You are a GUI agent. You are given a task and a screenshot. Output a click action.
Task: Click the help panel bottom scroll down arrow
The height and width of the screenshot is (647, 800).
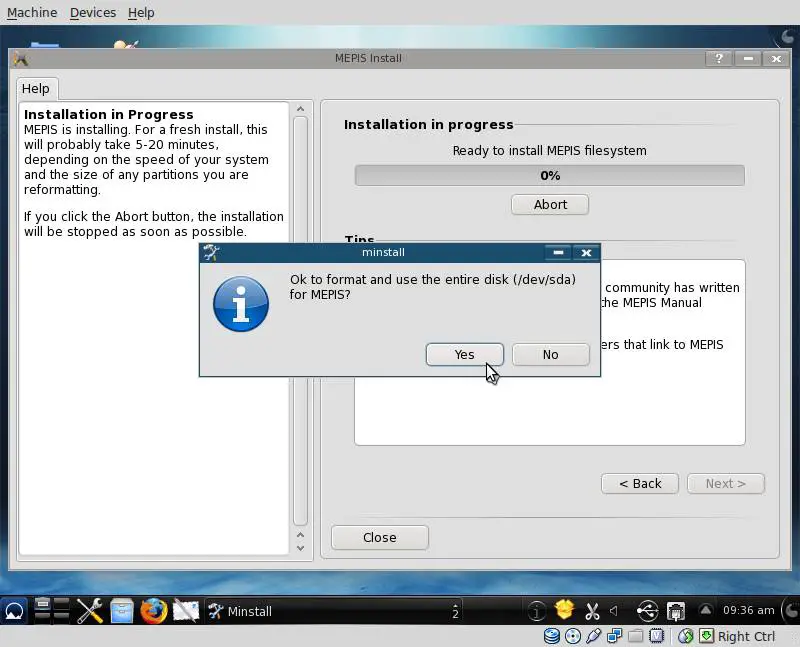click(301, 549)
